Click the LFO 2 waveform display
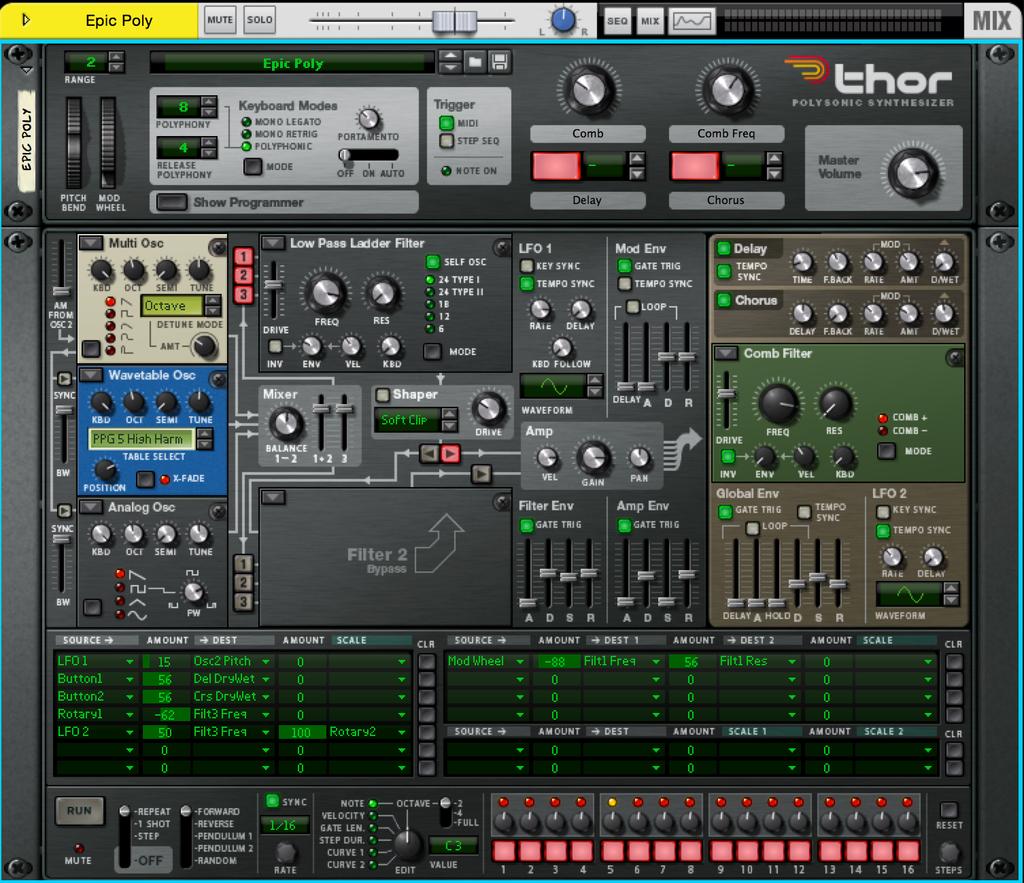This screenshot has height=883, width=1024. coord(910,594)
